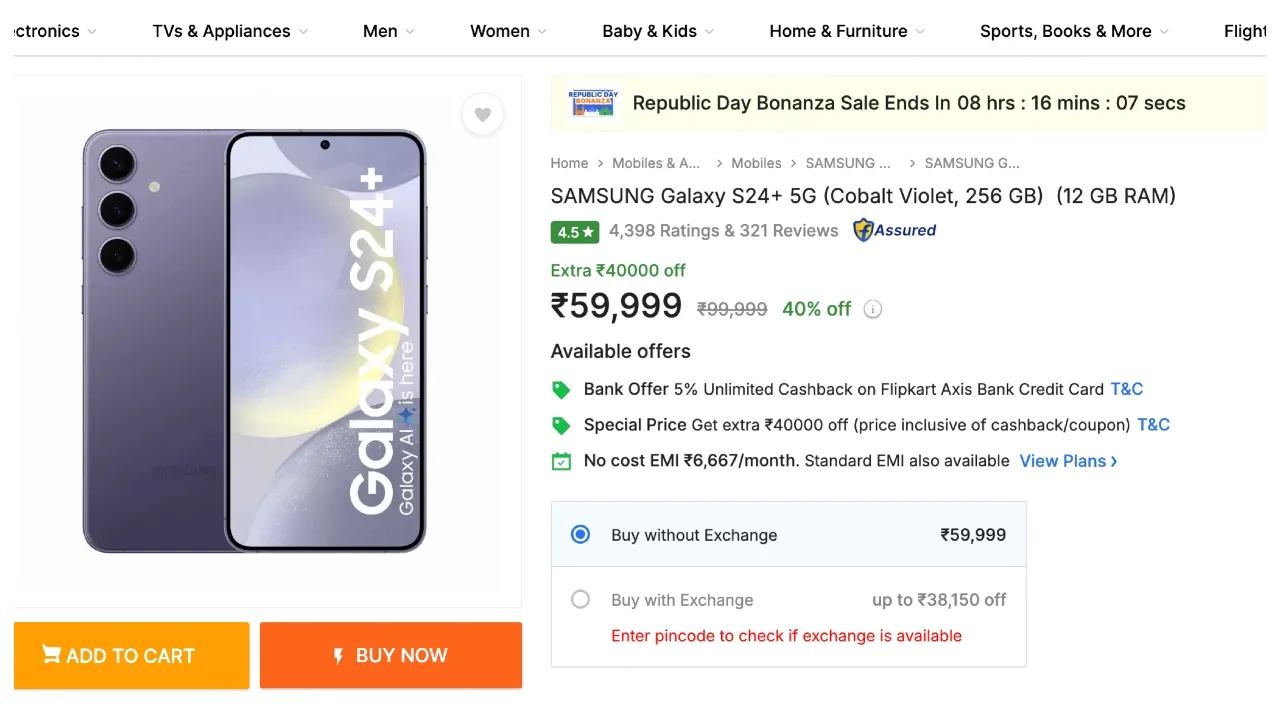
Task: Select Buy without Exchange option
Action: tap(580, 535)
